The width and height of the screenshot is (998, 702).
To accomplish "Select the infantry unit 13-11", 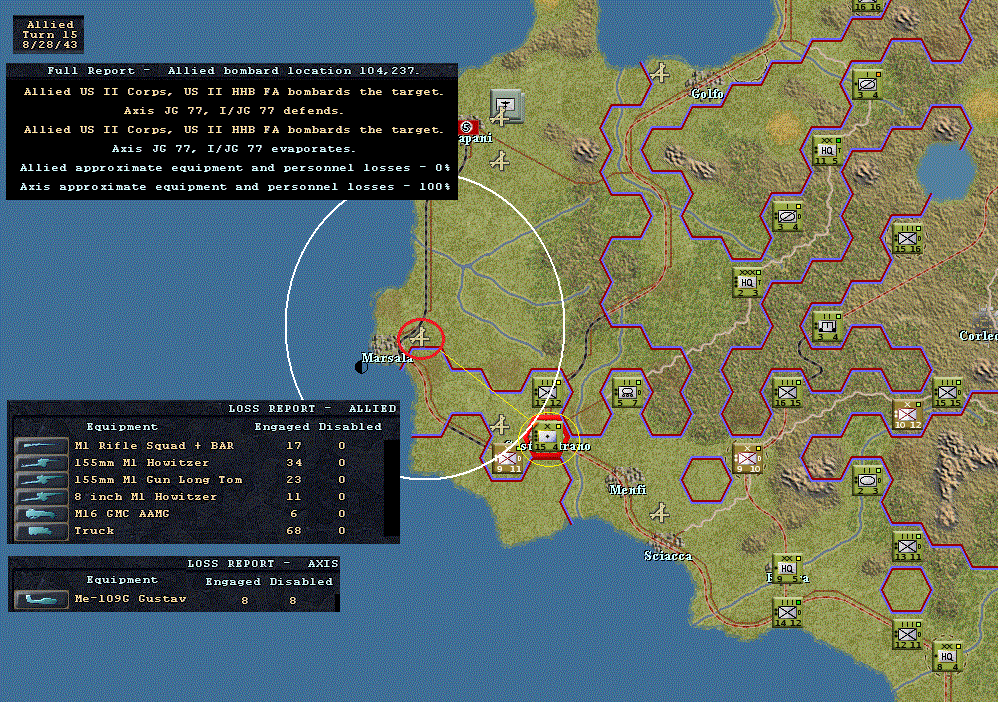I will [x=908, y=547].
